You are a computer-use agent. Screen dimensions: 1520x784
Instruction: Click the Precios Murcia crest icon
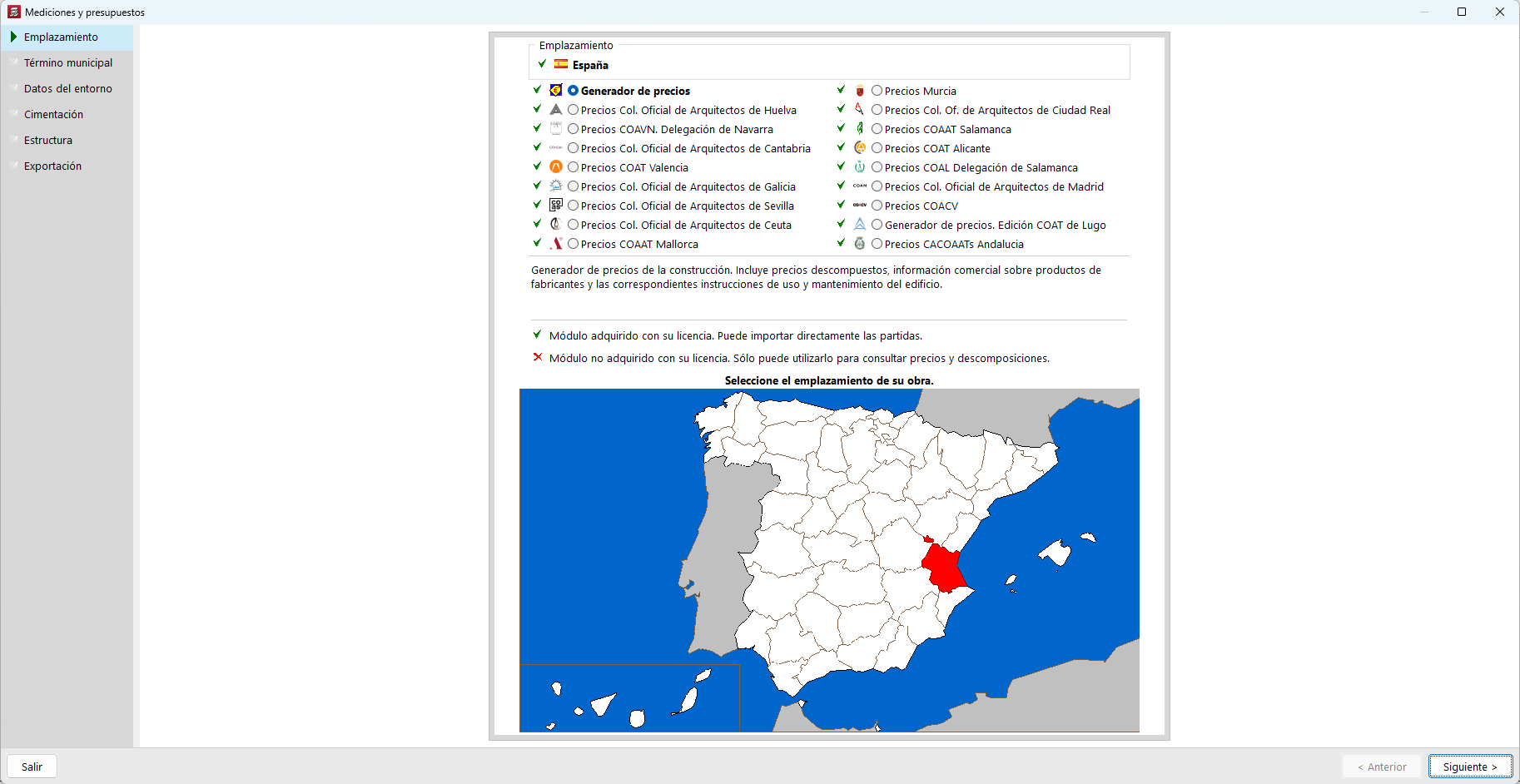pyautogui.click(x=860, y=90)
